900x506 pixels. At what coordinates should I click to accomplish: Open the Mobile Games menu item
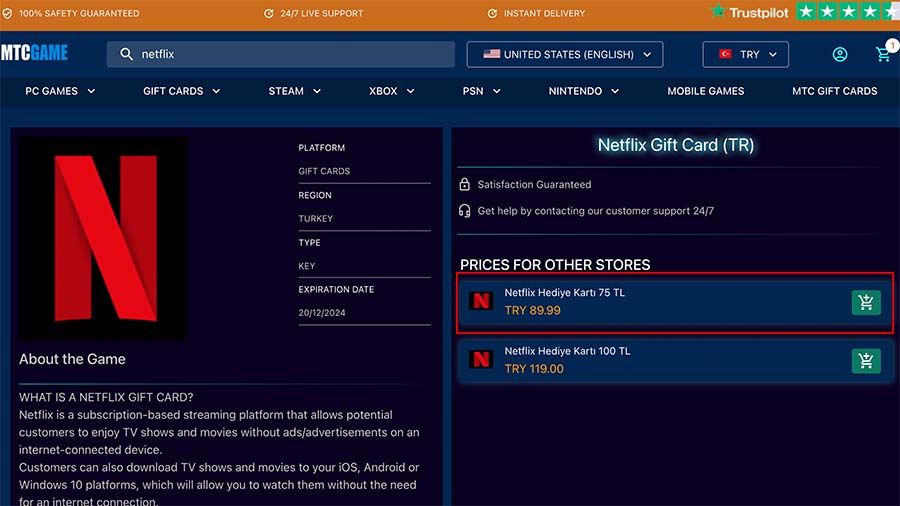705,91
